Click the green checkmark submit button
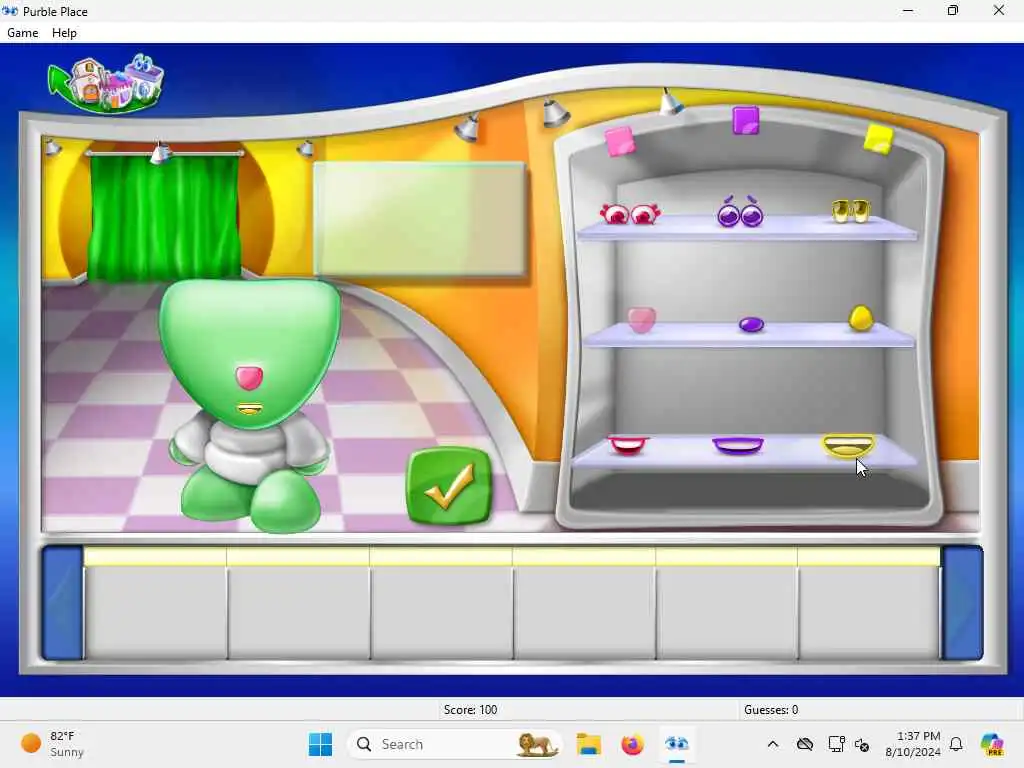This screenshot has height=768, width=1024. click(x=449, y=486)
